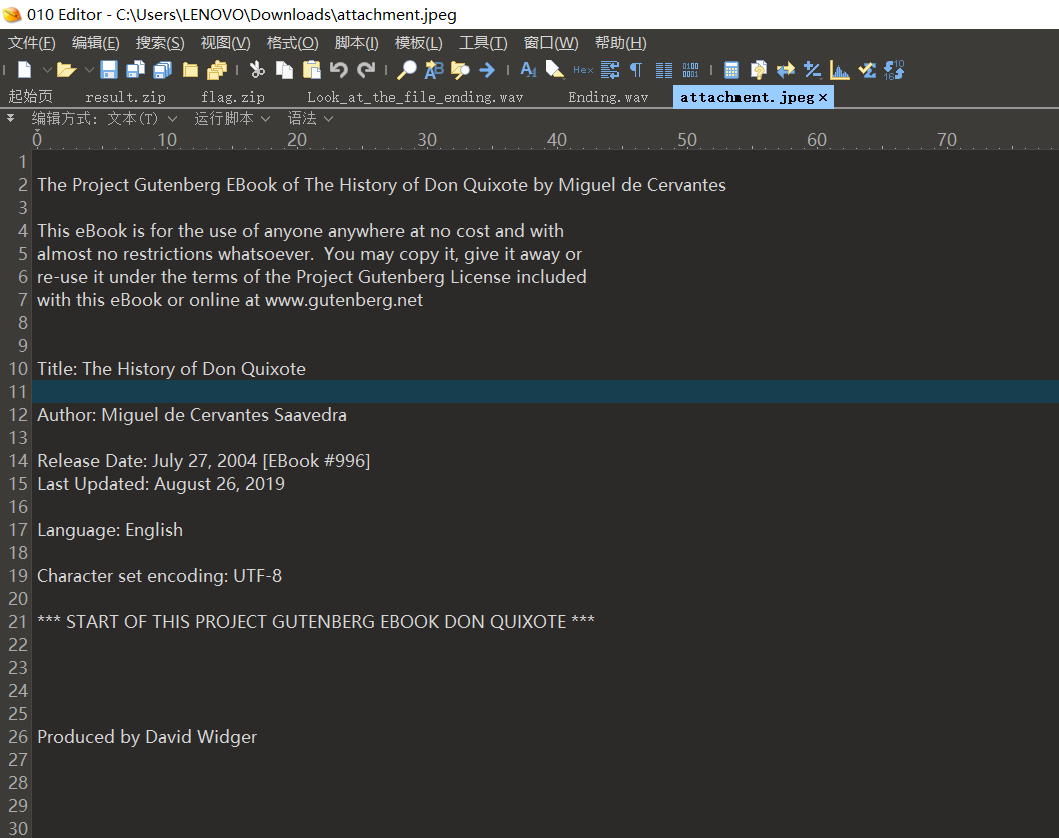The width and height of the screenshot is (1059, 838).
Task: Click the Undo arrow icon
Action: pos(339,70)
